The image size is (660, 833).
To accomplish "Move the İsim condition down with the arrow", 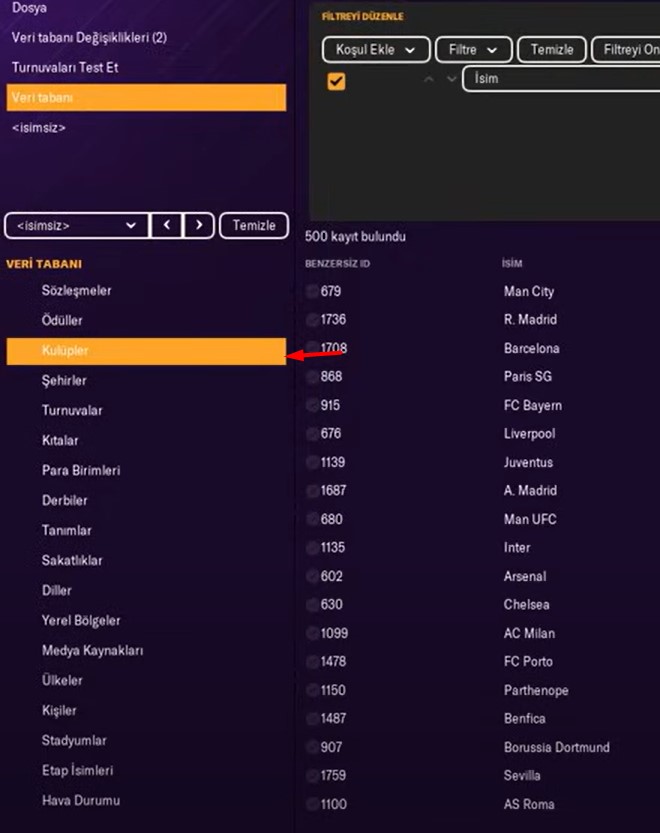I will pos(451,79).
